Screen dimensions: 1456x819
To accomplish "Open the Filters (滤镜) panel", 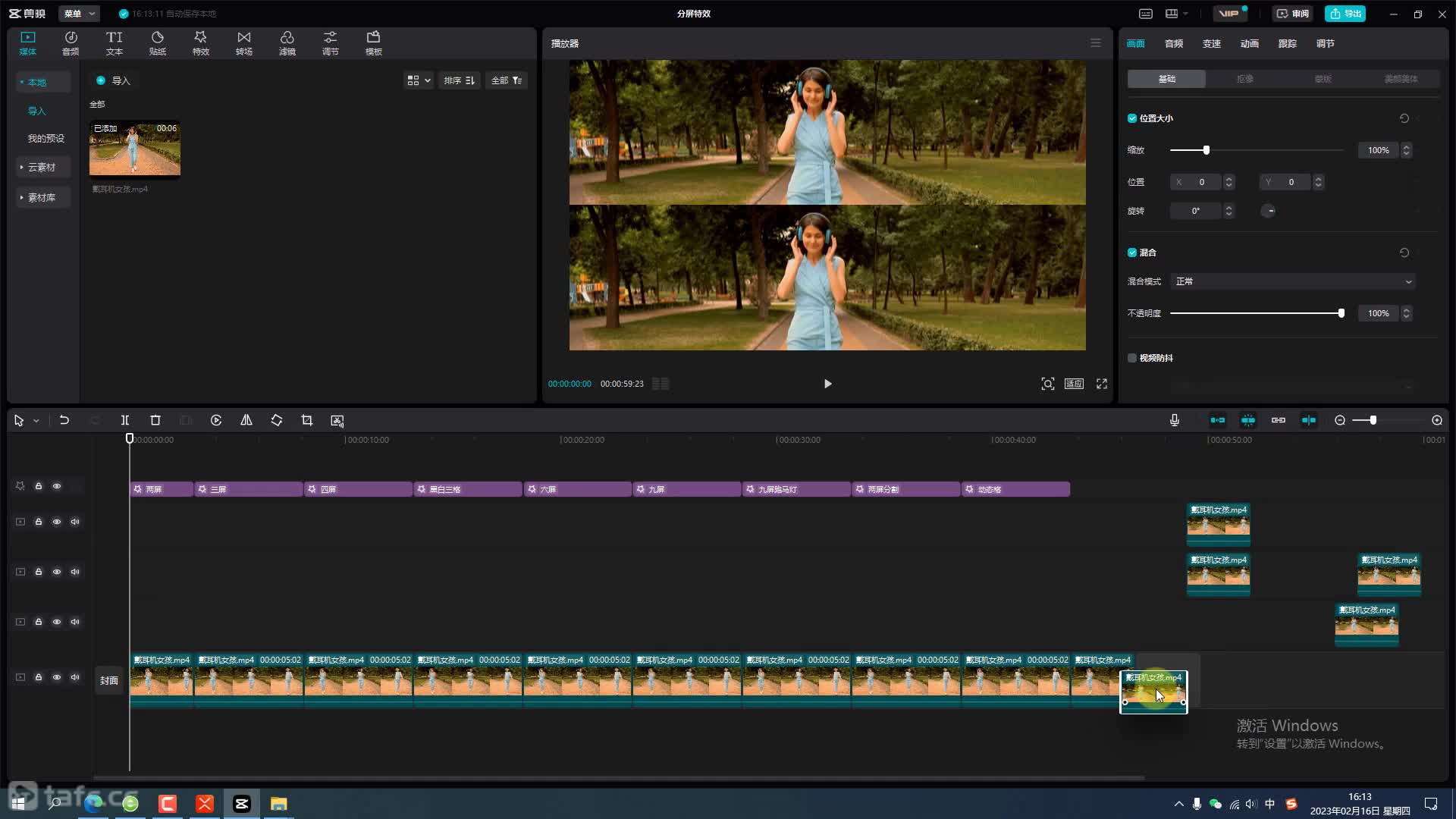I will 287,43.
